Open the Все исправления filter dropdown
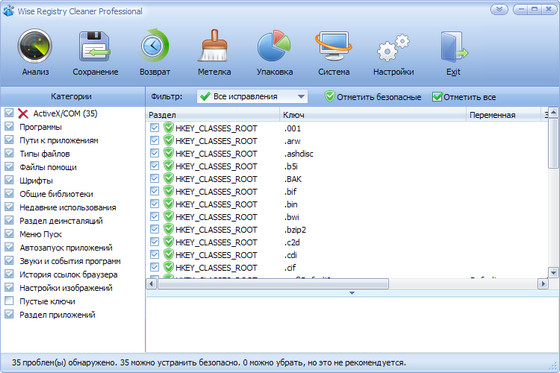The width and height of the screenshot is (560, 373). coord(252,96)
